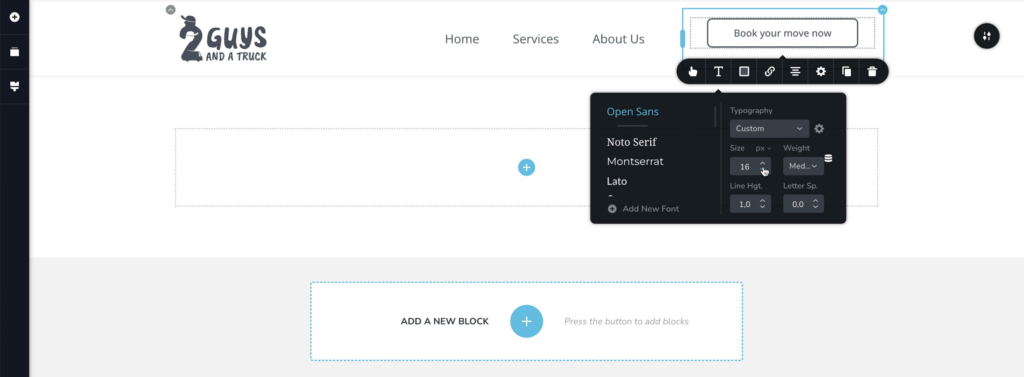This screenshot has height=377, width=1024.
Task: Open alignment icon in button toolbar
Action: click(x=795, y=72)
